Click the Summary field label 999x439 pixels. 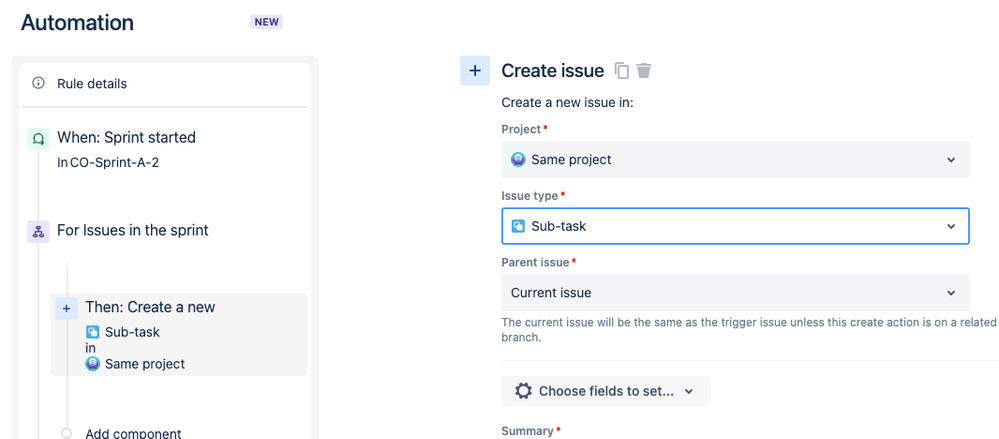coord(528,431)
